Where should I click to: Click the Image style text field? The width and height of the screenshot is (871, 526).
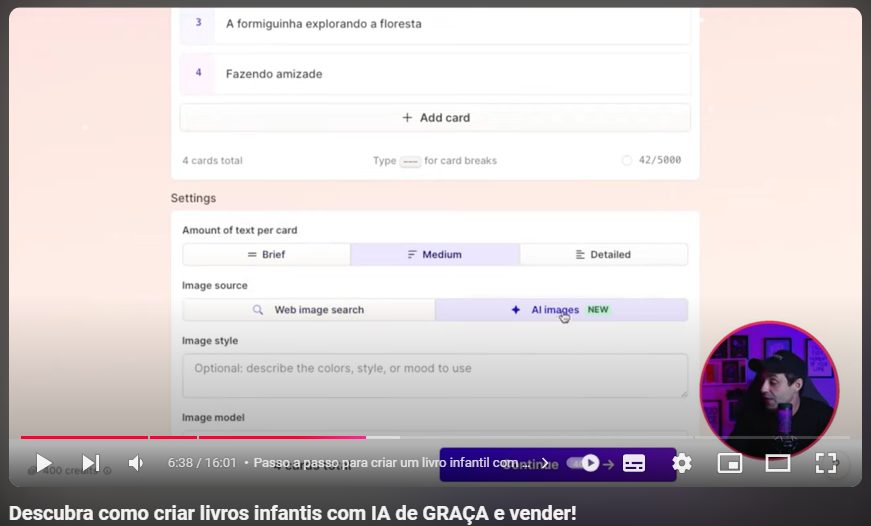point(435,375)
